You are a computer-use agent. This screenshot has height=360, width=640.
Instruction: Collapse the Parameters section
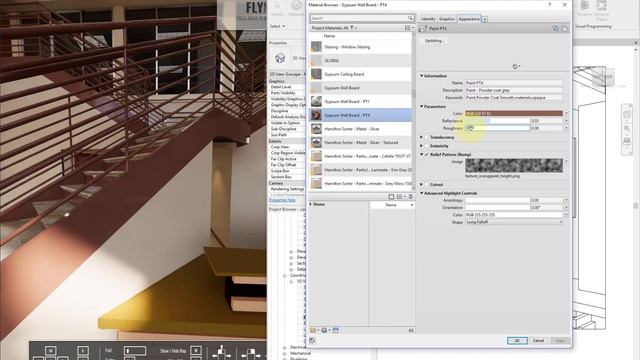(x=422, y=106)
